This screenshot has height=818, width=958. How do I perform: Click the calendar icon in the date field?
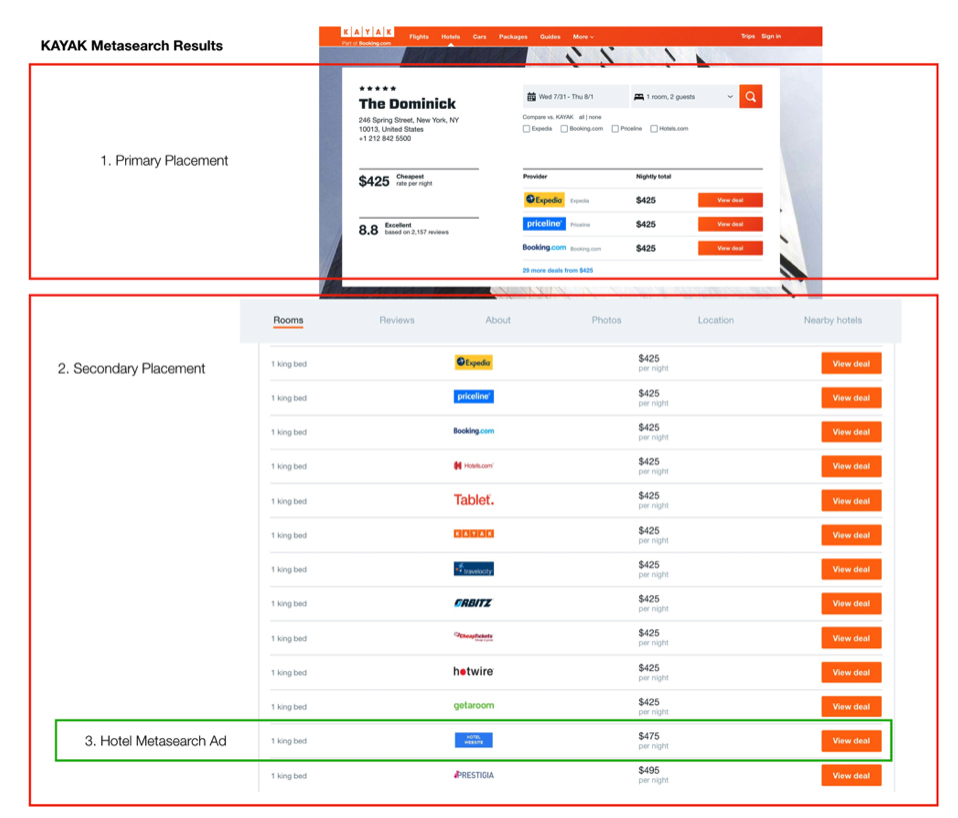[x=529, y=96]
